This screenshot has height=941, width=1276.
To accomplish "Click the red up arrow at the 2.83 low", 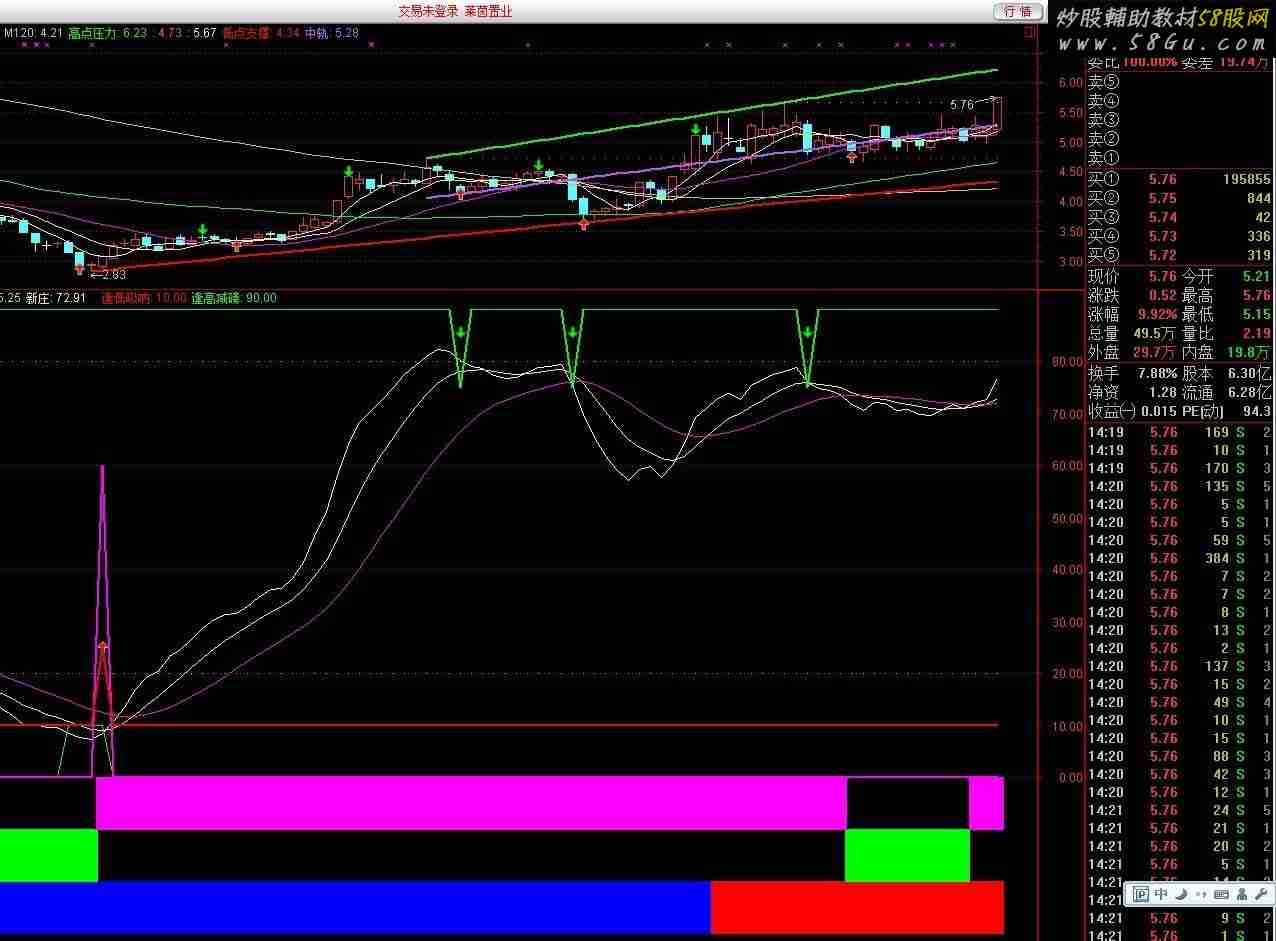I will [80, 268].
